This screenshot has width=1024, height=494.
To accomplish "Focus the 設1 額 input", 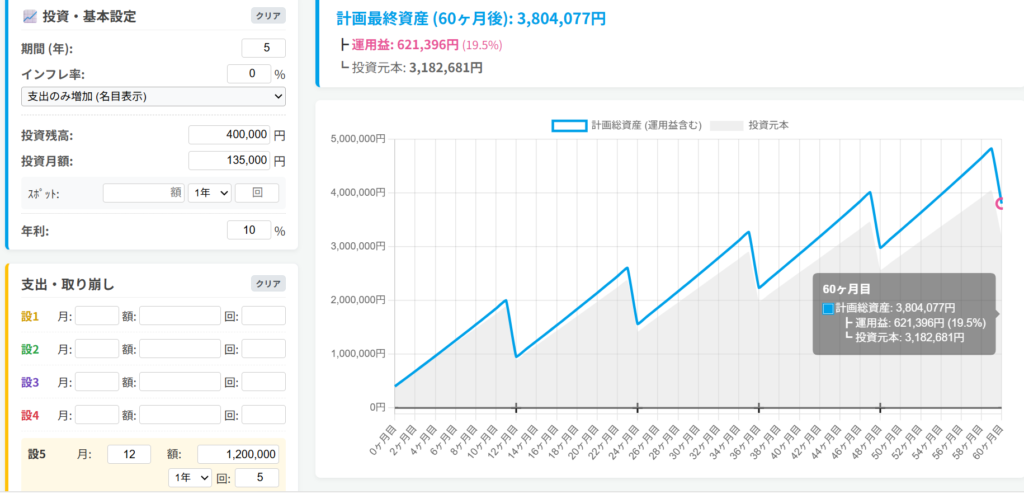I will pyautogui.click(x=180, y=316).
